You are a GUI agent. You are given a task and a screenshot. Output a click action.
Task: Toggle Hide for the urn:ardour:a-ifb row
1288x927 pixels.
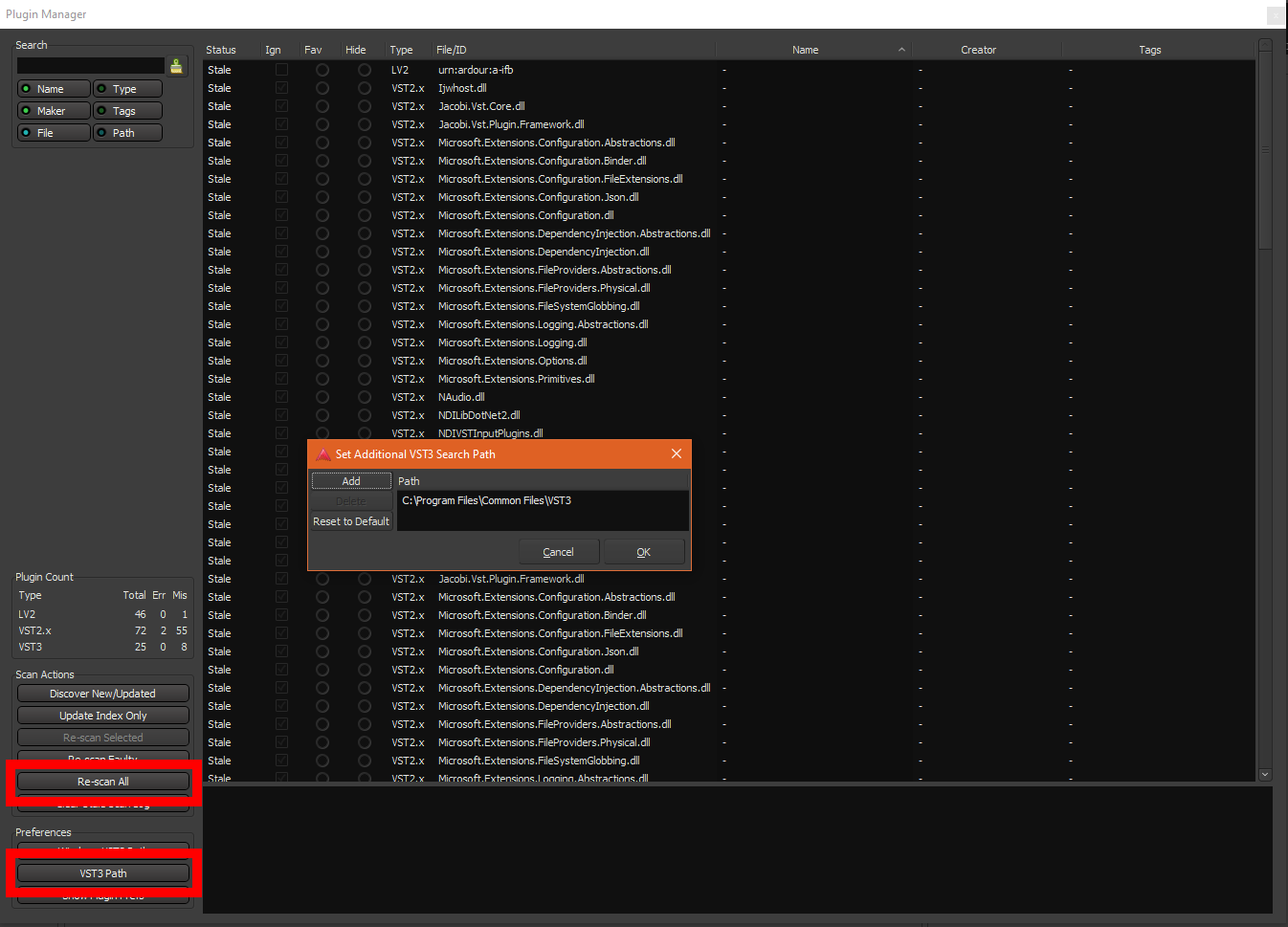(x=365, y=70)
